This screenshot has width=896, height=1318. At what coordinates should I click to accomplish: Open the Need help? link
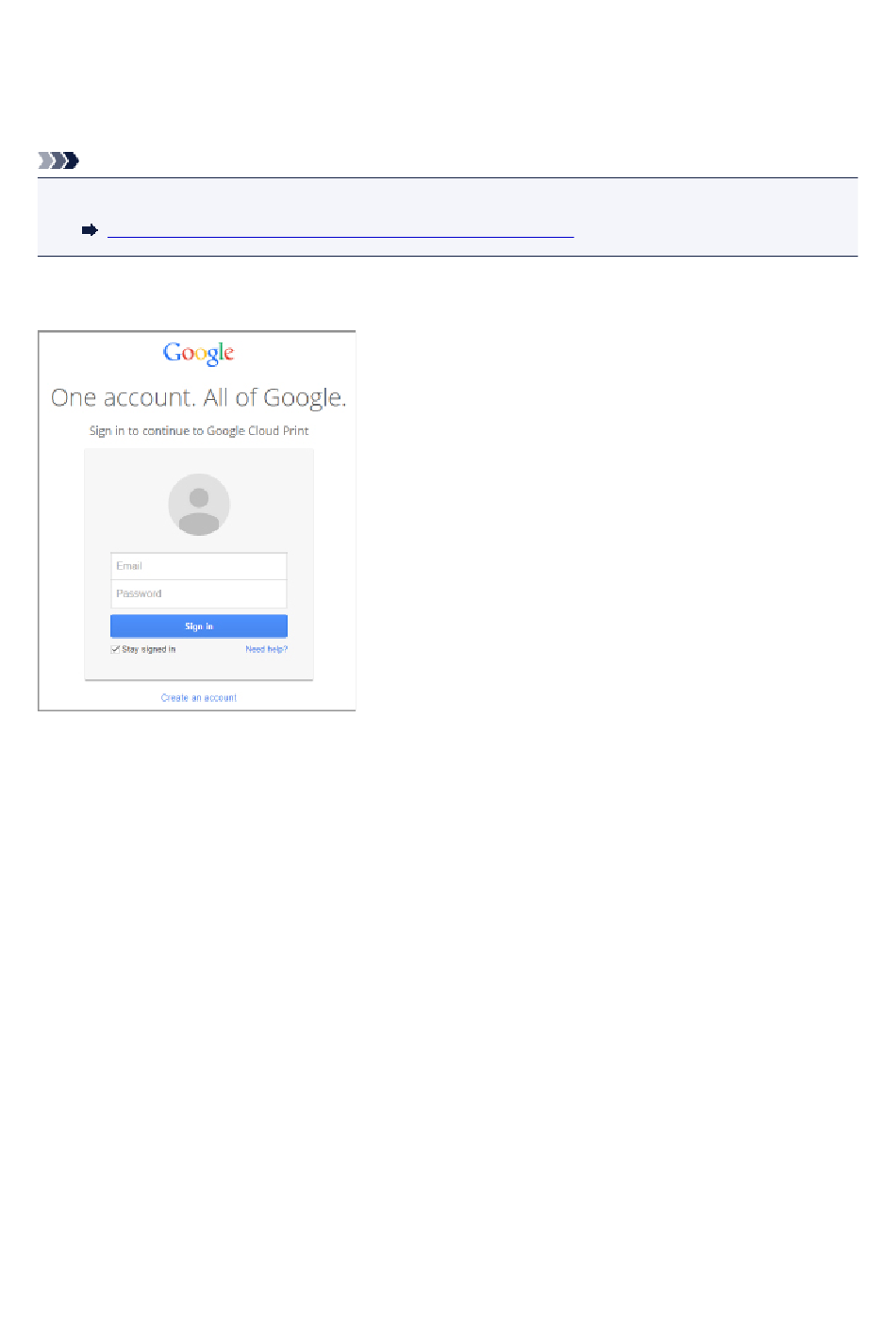point(266,649)
